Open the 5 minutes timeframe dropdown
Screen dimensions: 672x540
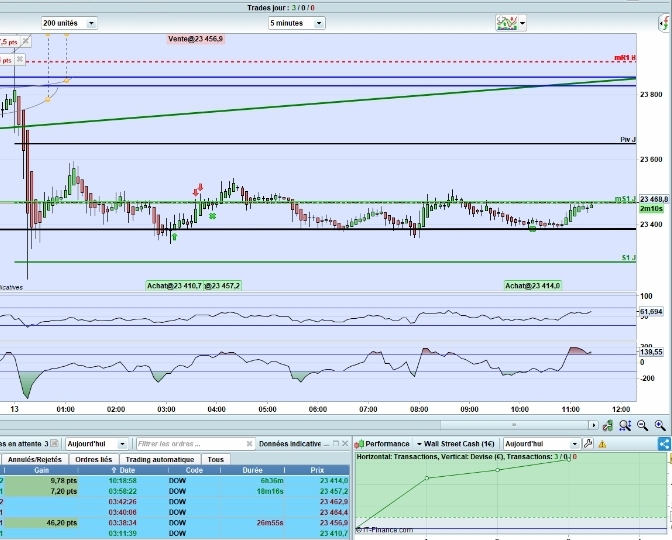coord(296,23)
